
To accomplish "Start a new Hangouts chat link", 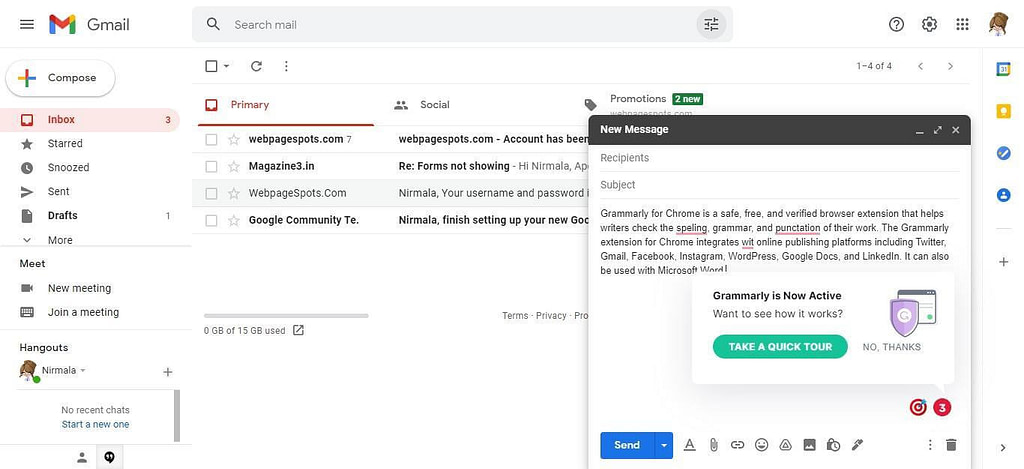I will [x=95, y=424].
